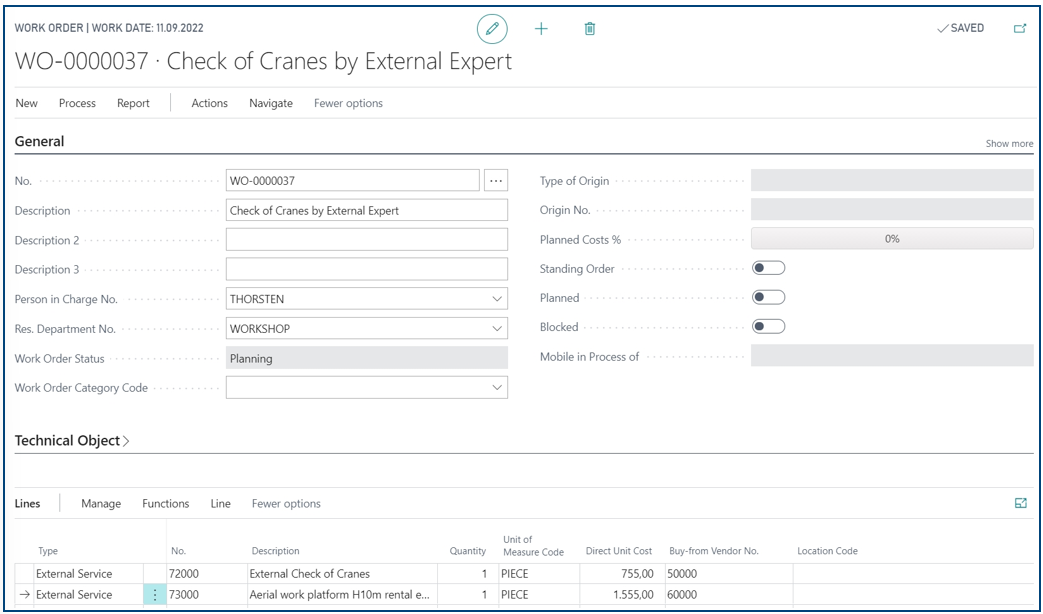
Task: Open the Functions menu in Lines
Action: [x=166, y=504]
